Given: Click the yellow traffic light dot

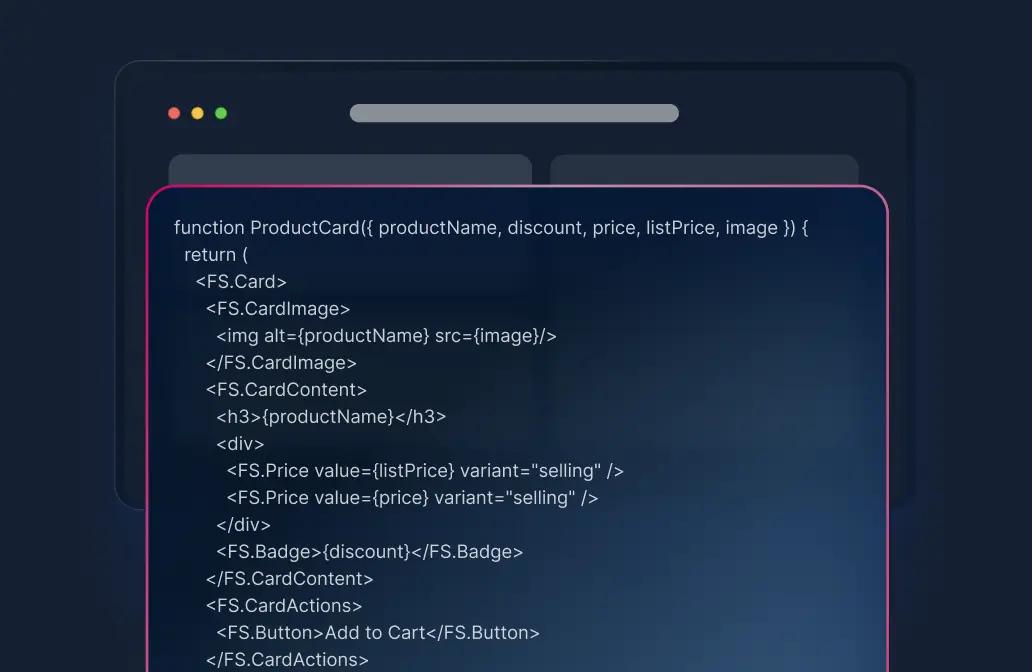Looking at the screenshot, I should point(197,113).
